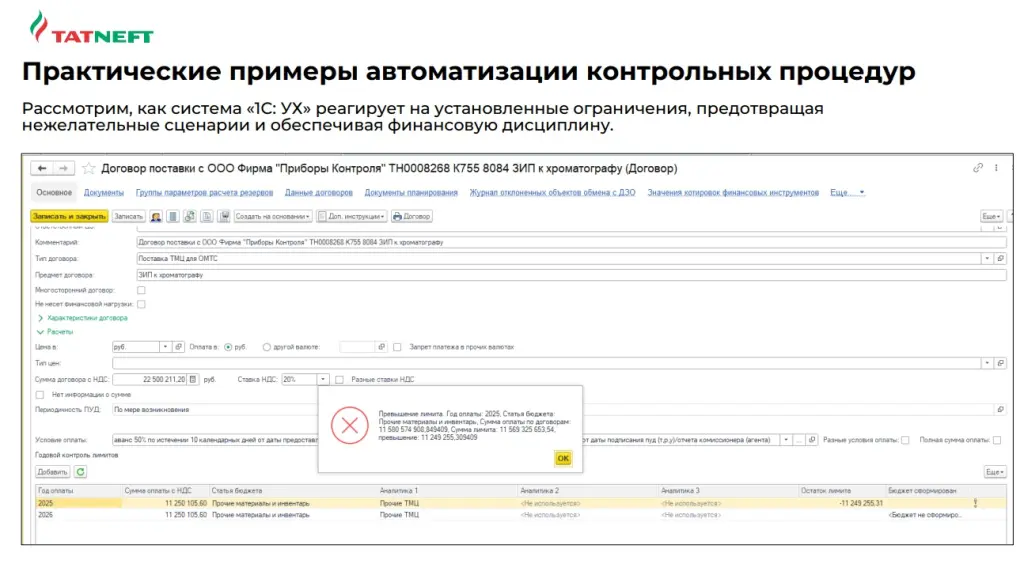Image resolution: width=1024 pixels, height=564 pixels.
Task: Open Данные договоров tab
Action: pyautogui.click(x=319, y=193)
